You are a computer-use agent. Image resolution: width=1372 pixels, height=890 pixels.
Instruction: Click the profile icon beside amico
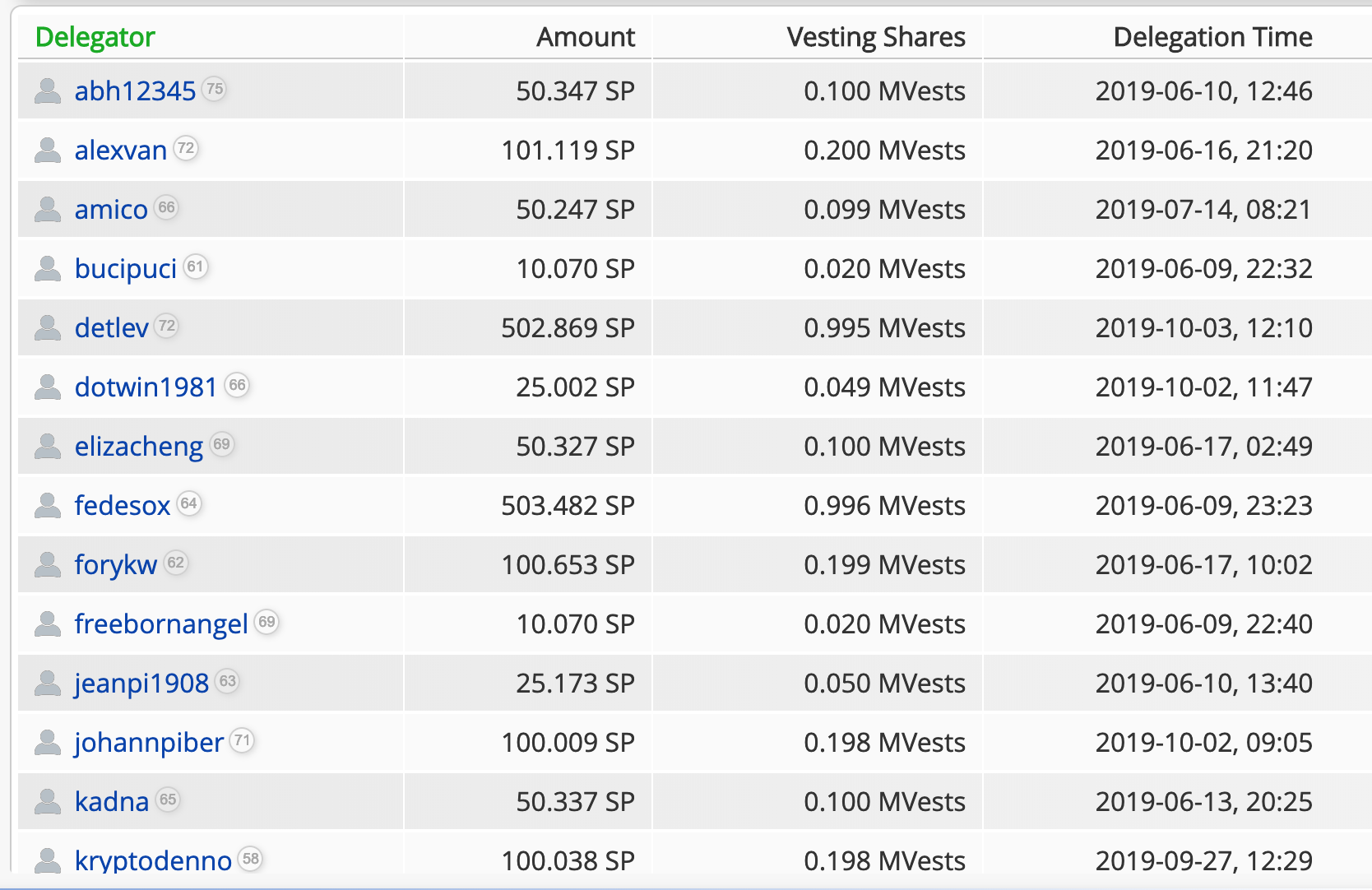48,210
